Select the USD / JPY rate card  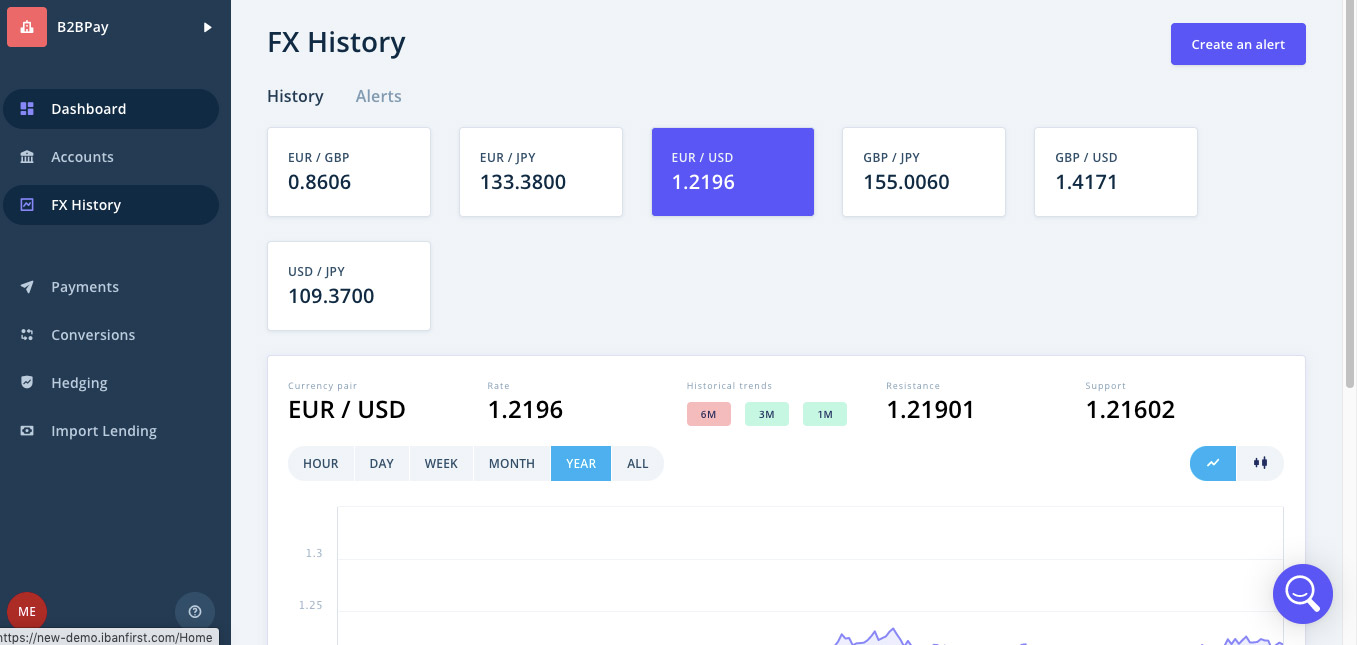[348, 286]
